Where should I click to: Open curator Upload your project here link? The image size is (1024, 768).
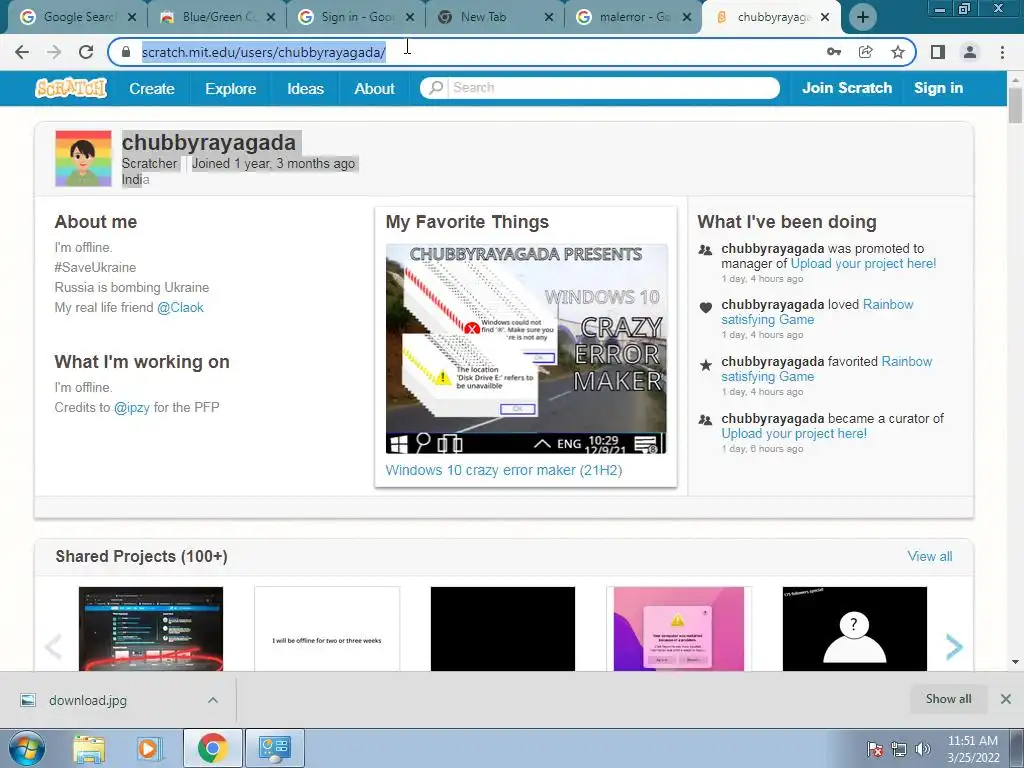[794, 434]
